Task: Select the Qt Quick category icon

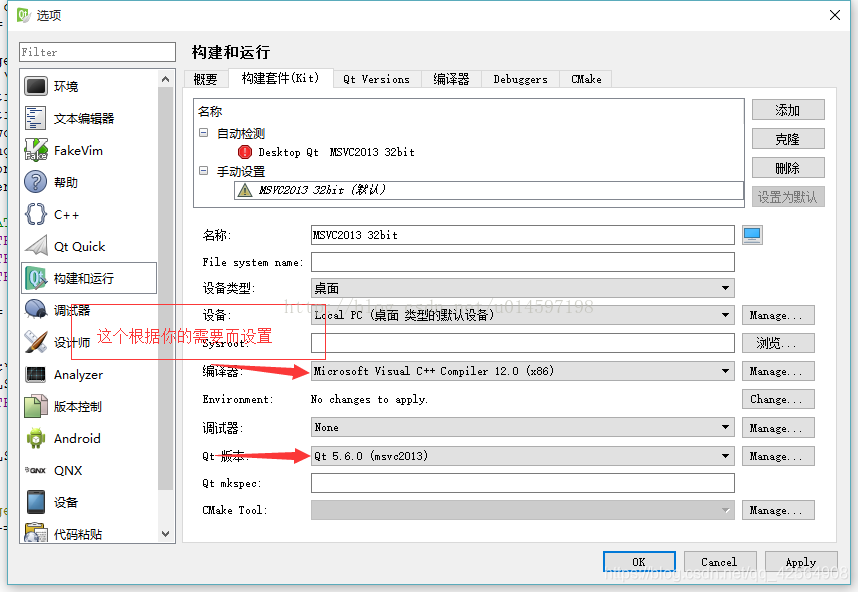Action: [36, 246]
